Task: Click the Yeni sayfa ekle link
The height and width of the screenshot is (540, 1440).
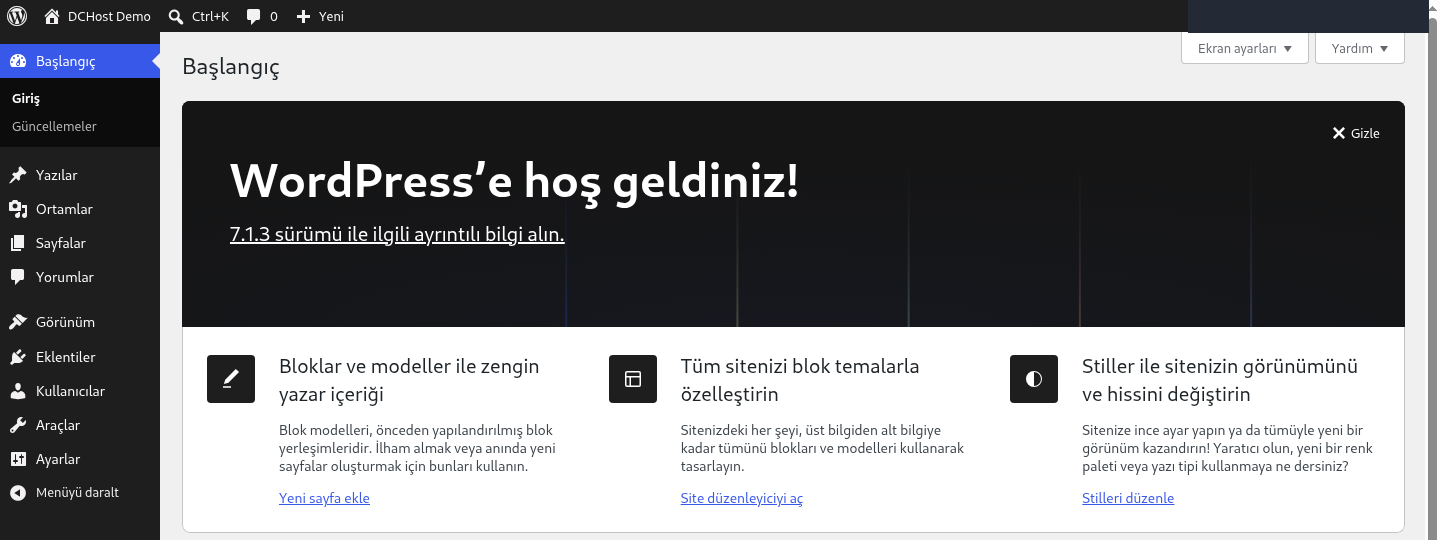Action: click(x=324, y=498)
